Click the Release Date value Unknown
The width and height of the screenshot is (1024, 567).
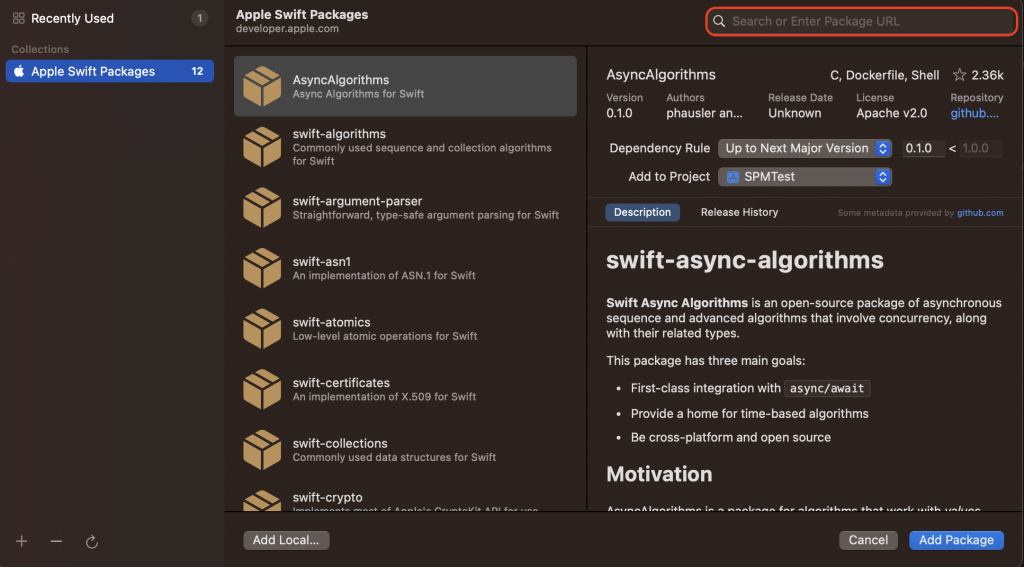[x=794, y=113]
